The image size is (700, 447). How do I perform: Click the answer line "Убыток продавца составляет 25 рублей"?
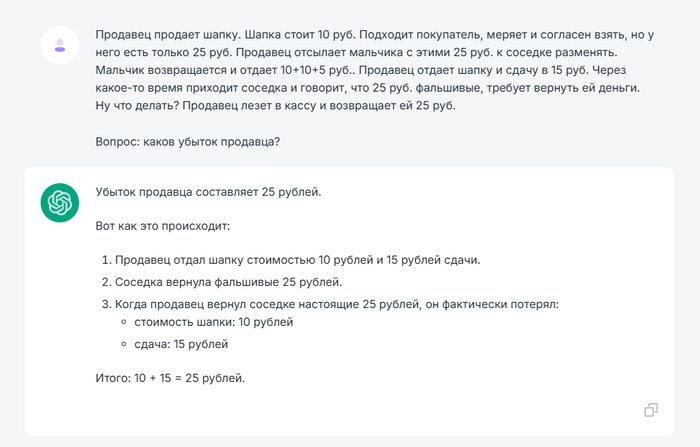coord(208,191)
